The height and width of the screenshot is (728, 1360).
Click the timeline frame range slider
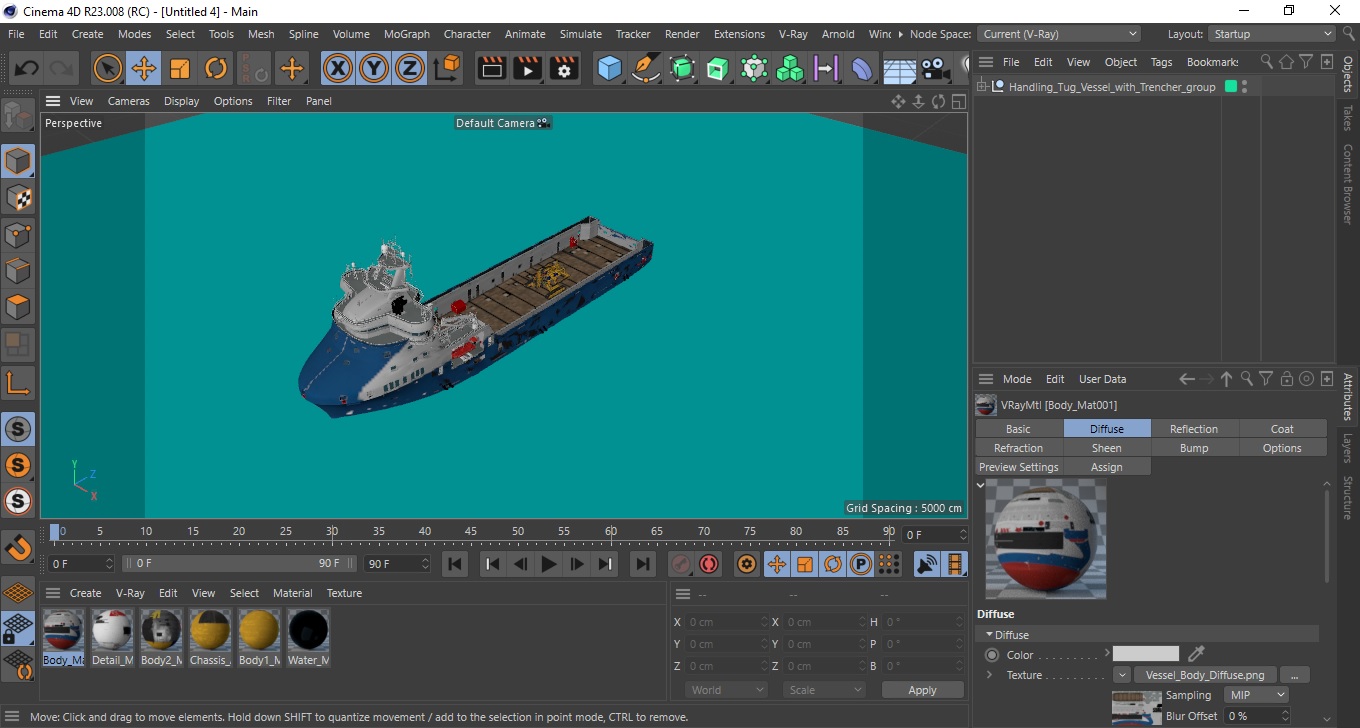(238, 564)
